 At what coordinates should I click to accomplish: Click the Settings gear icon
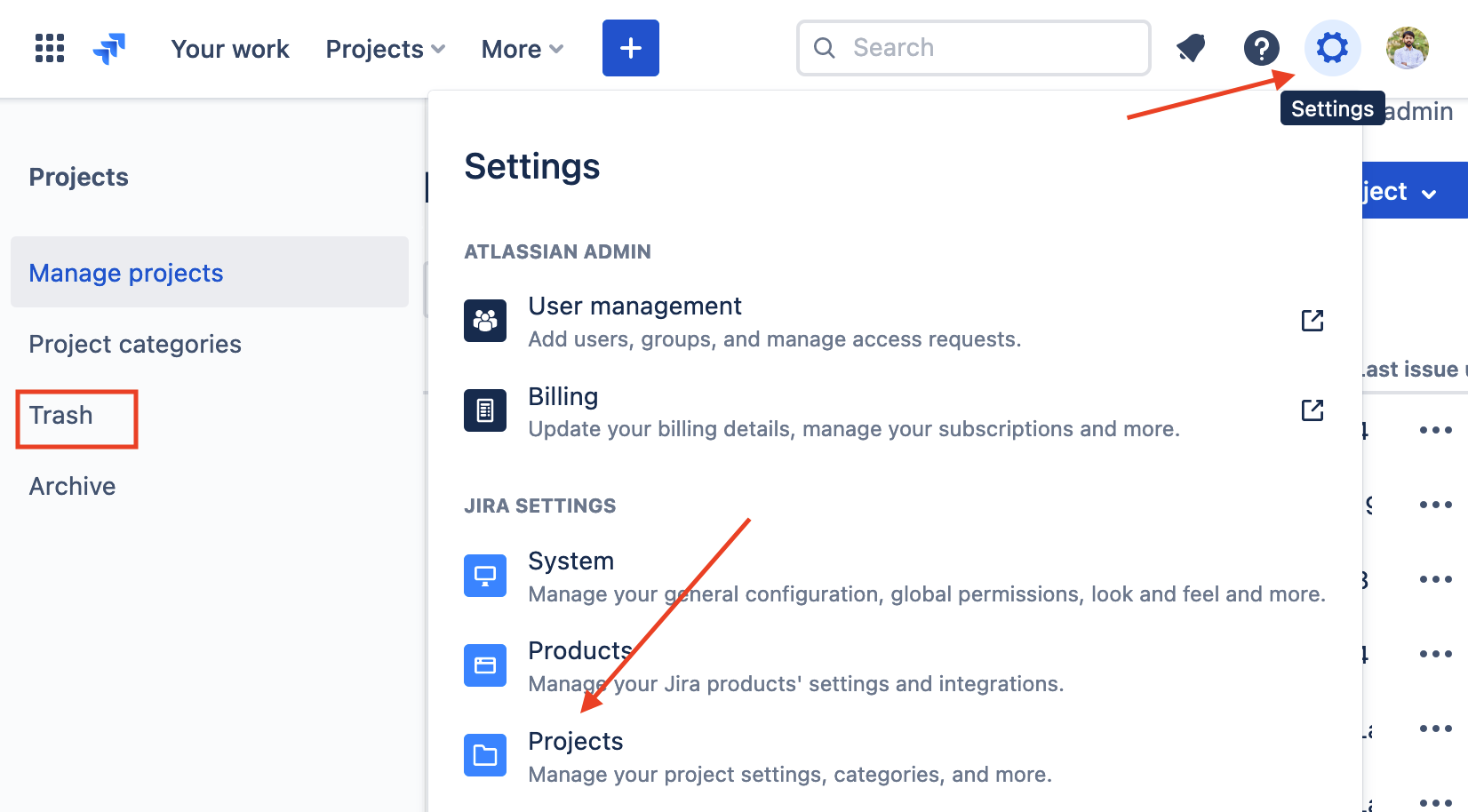[x=1332, y=48]
